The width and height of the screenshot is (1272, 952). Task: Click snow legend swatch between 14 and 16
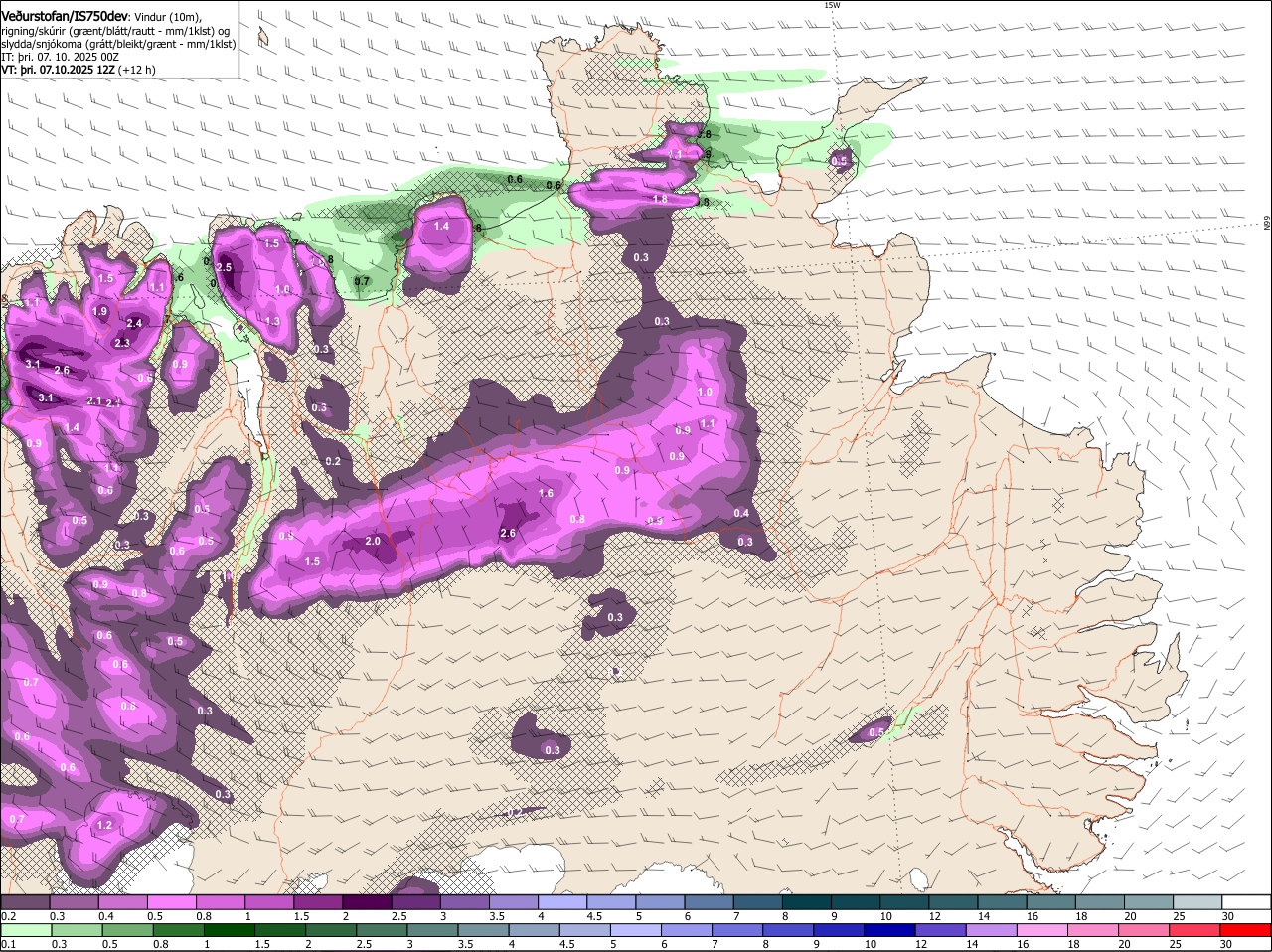(x=1004, y=901)
